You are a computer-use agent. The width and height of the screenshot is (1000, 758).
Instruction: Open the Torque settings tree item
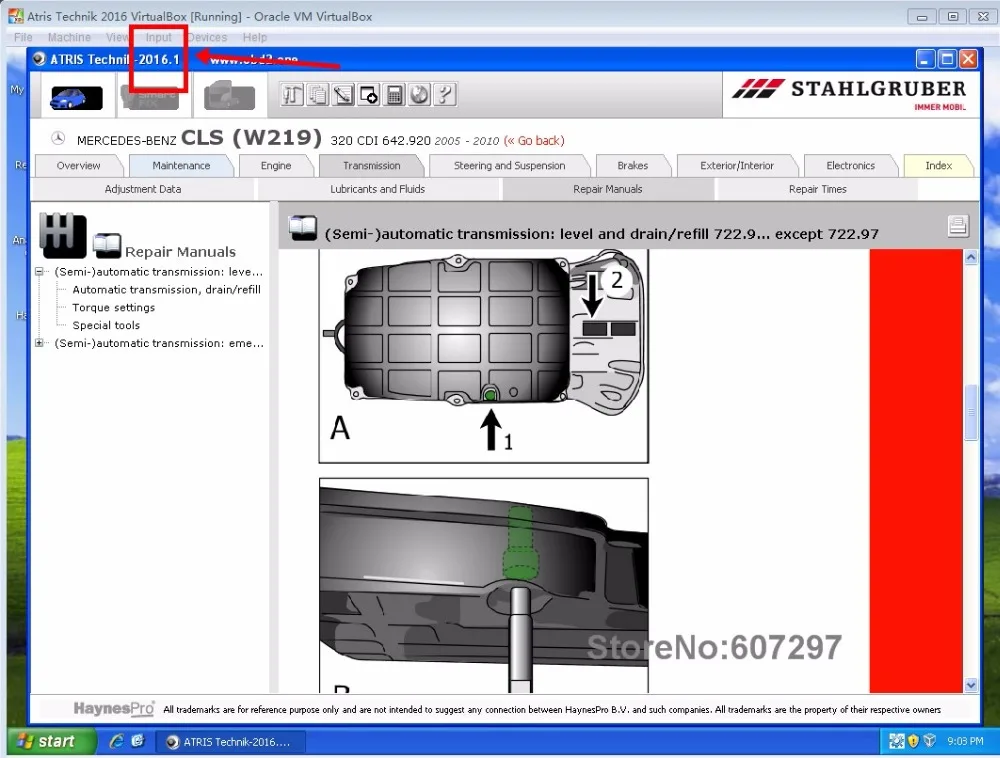pyautogui.click(x=114, y=307)
